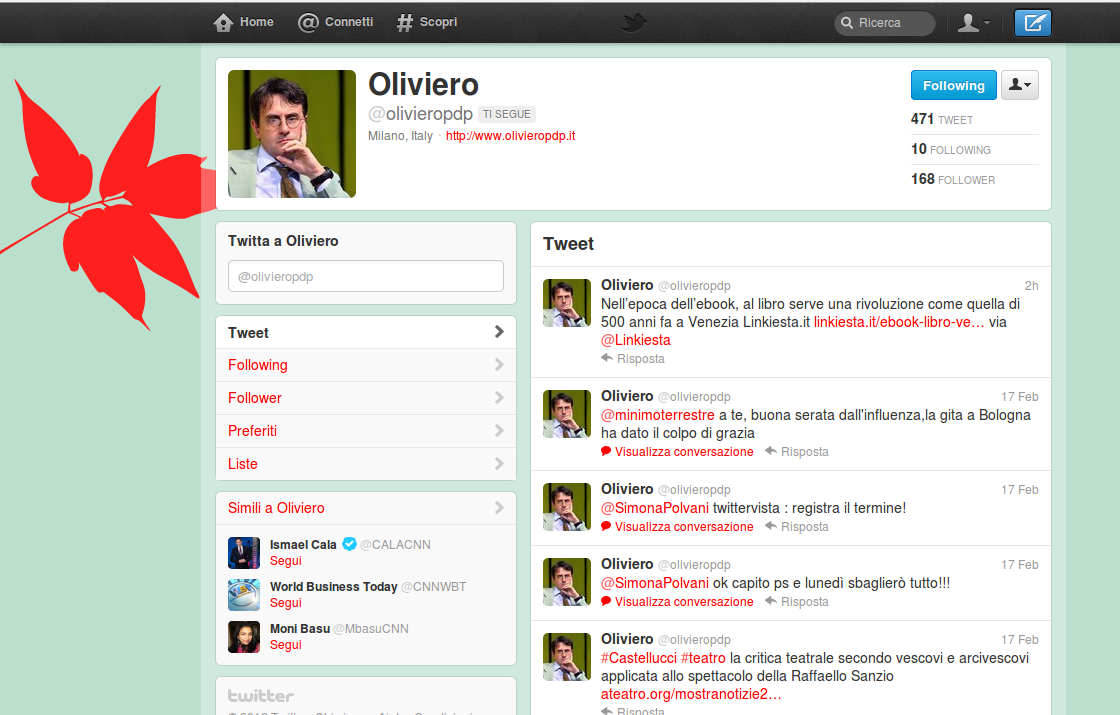Follow World Business Today using Segui

[x=286, y=603]
